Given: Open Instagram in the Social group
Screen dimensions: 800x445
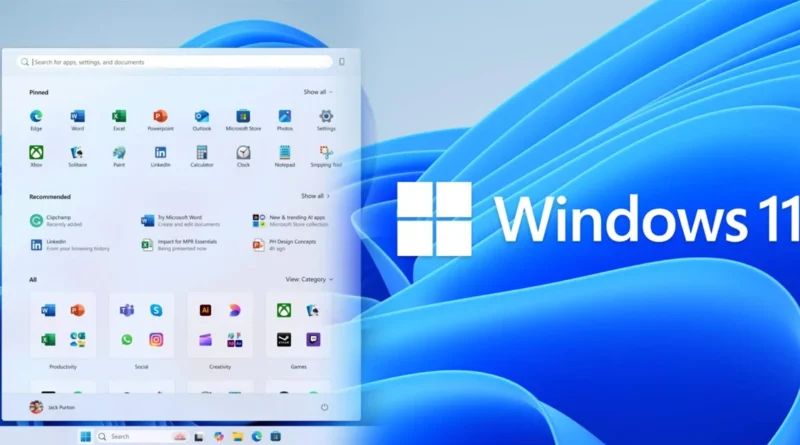Looking at the screenshot, I should point(156,339).
